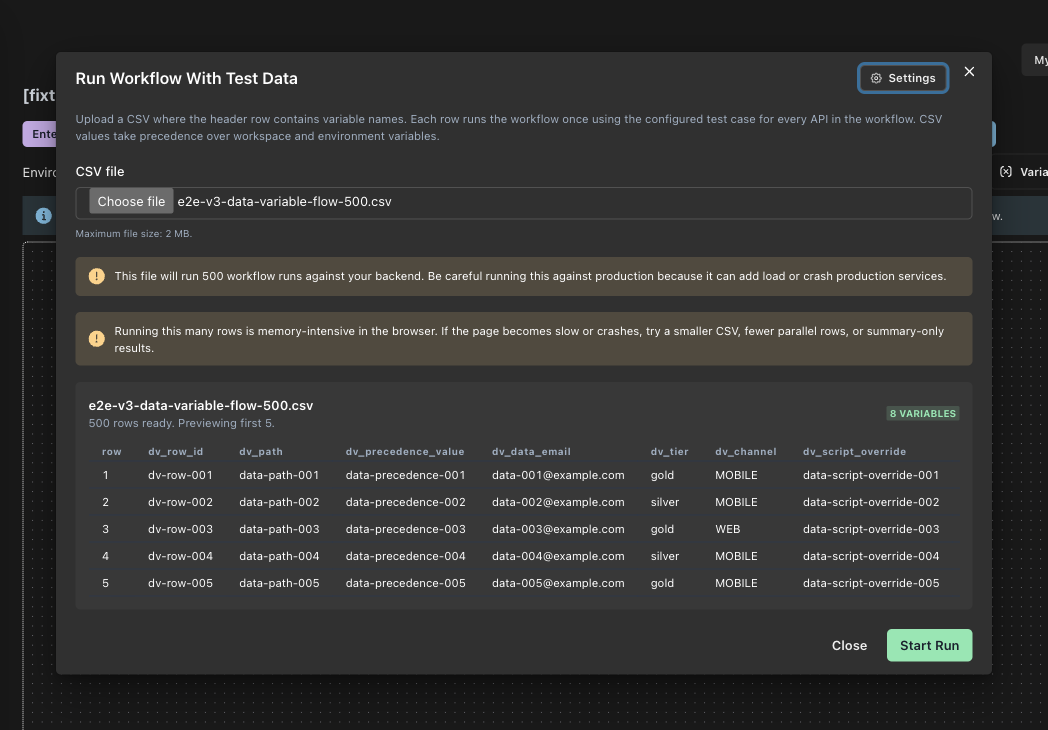Image resolution: width=1048 pixels, height=730 pixels.
Task: Select file name e2e-v3-data-variable-flow-500.csv in file input
Action: tap(284, 201)
